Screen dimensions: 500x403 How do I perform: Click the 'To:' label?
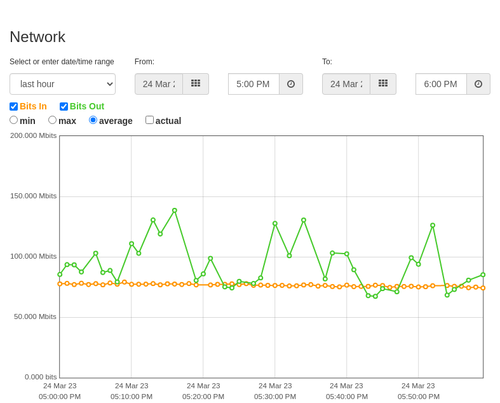pyautogui.click(x=327, y=62)
